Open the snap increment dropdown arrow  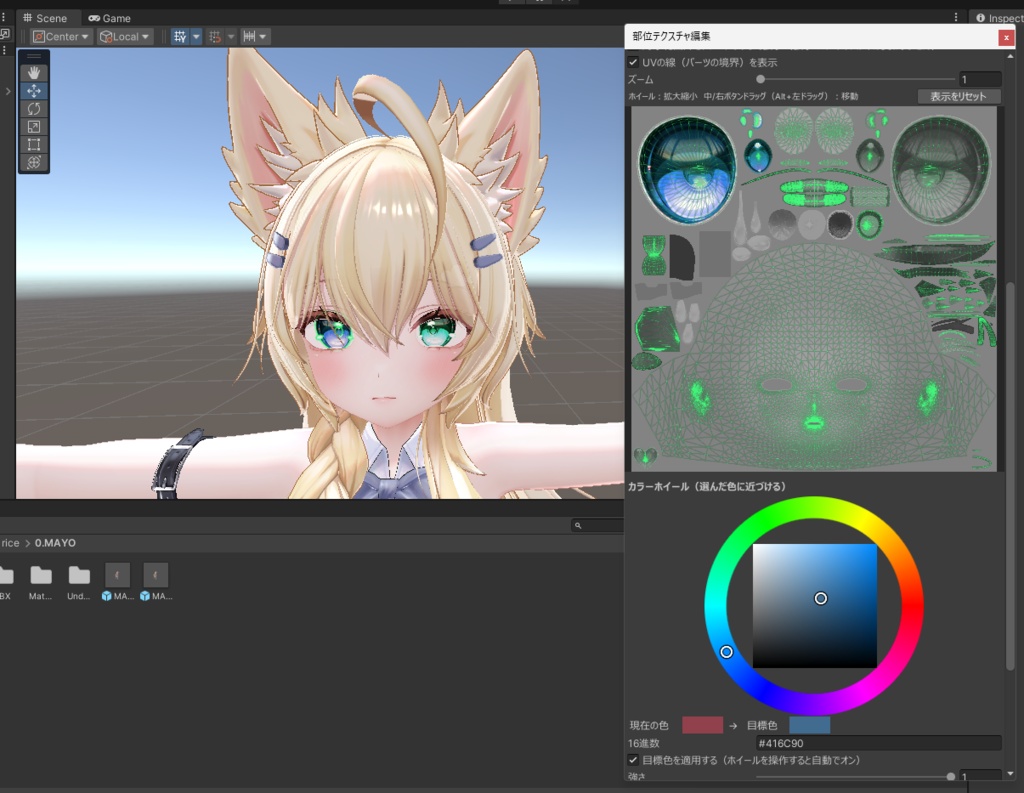tap(231, 37)
